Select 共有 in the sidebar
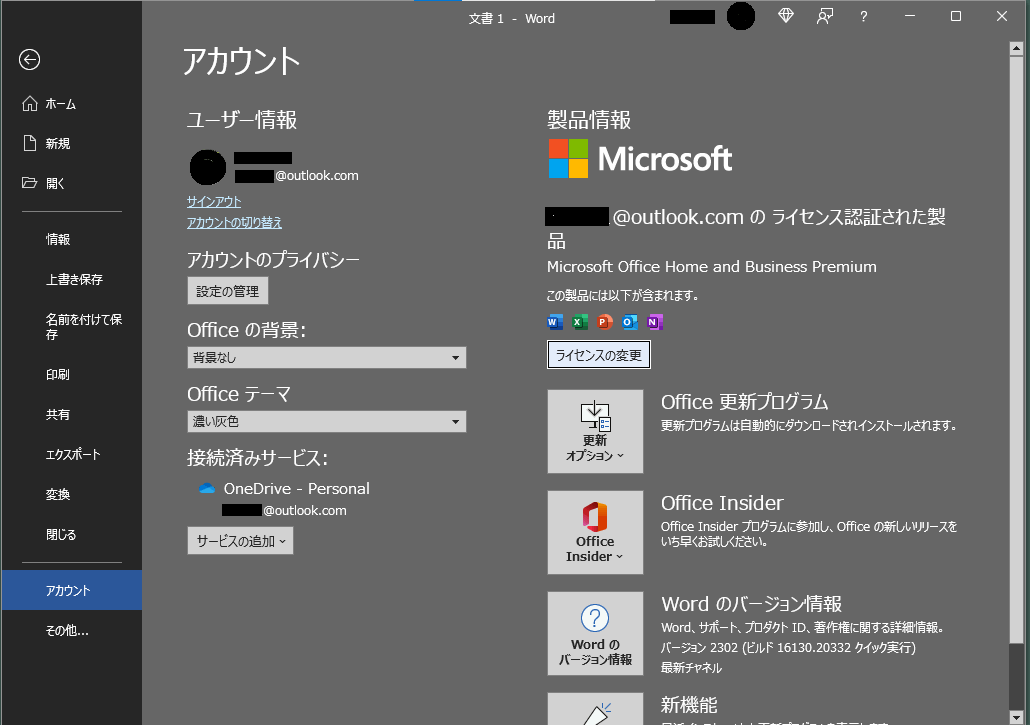This screenshot has width=1030, height=725. click(x=71, y=414)
